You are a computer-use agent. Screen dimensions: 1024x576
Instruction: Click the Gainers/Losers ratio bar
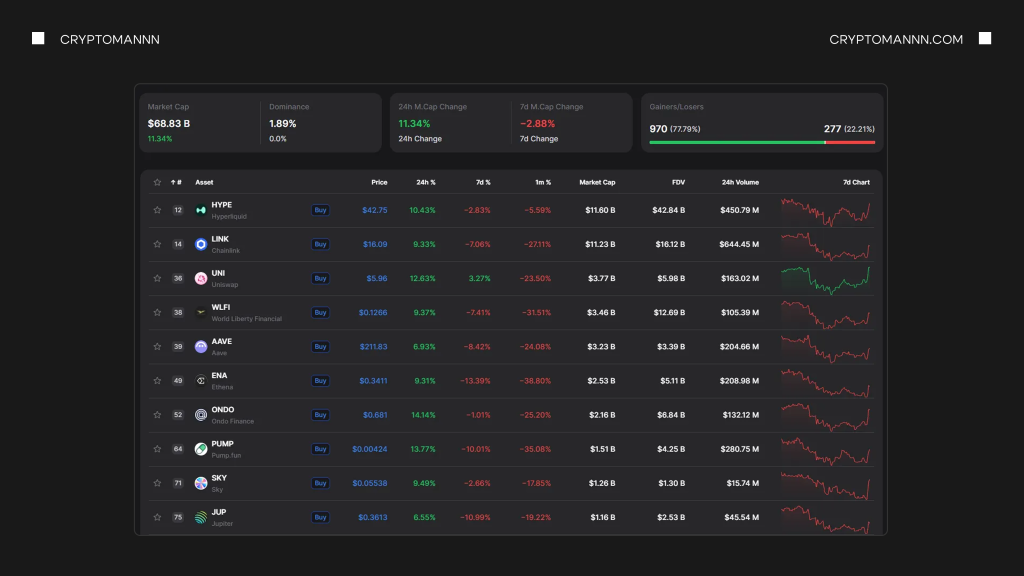point(762,142)
